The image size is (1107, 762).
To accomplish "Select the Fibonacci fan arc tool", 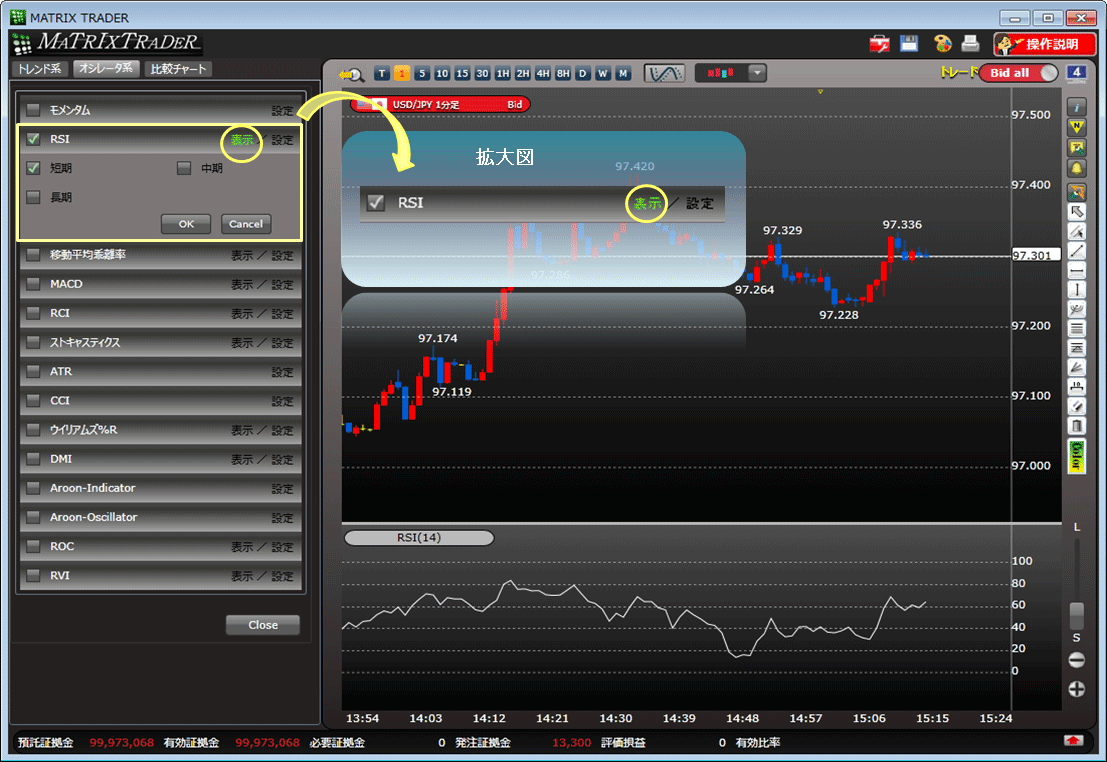I will click(x=1077, y=309).
